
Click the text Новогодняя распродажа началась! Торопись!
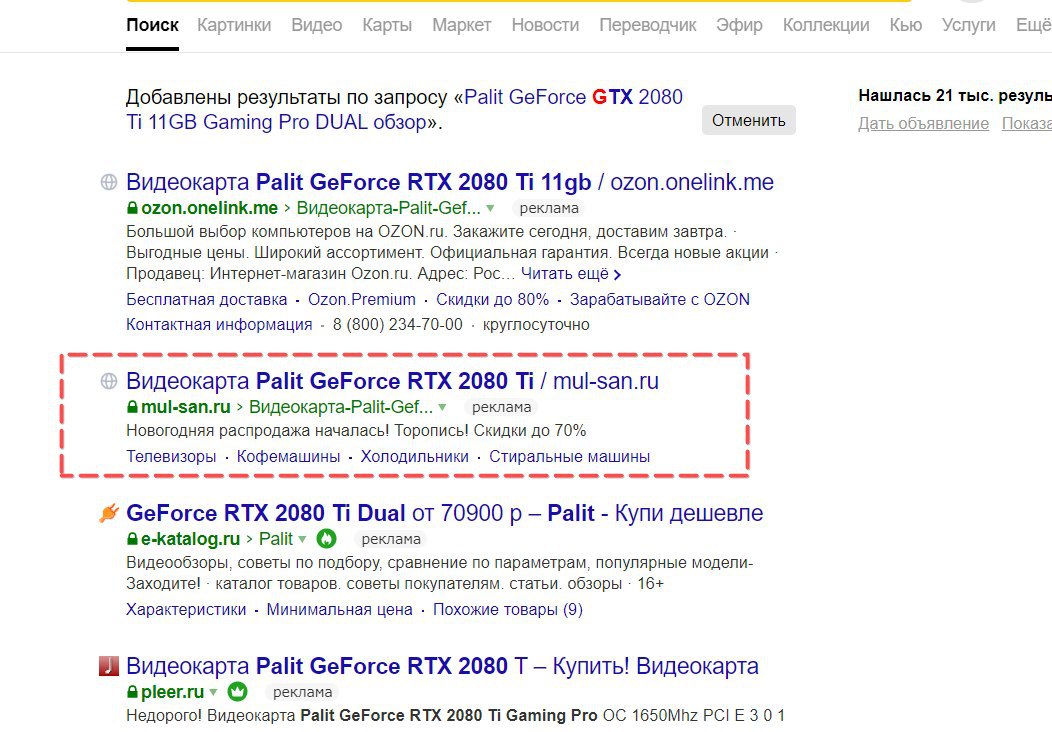pyautogui.click(x=297, y=431)
